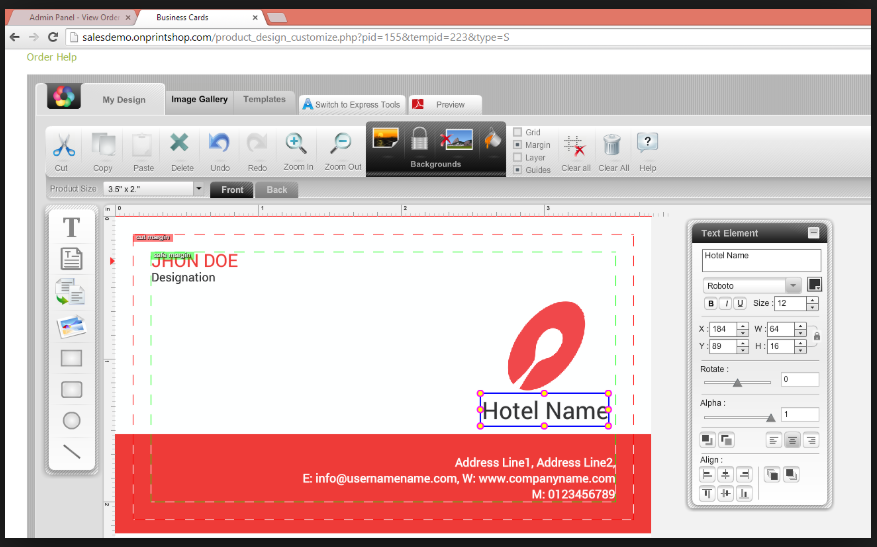Click the Paste clipboard icon
Viewport: 877px width, 547px height.
coord(142,145)
